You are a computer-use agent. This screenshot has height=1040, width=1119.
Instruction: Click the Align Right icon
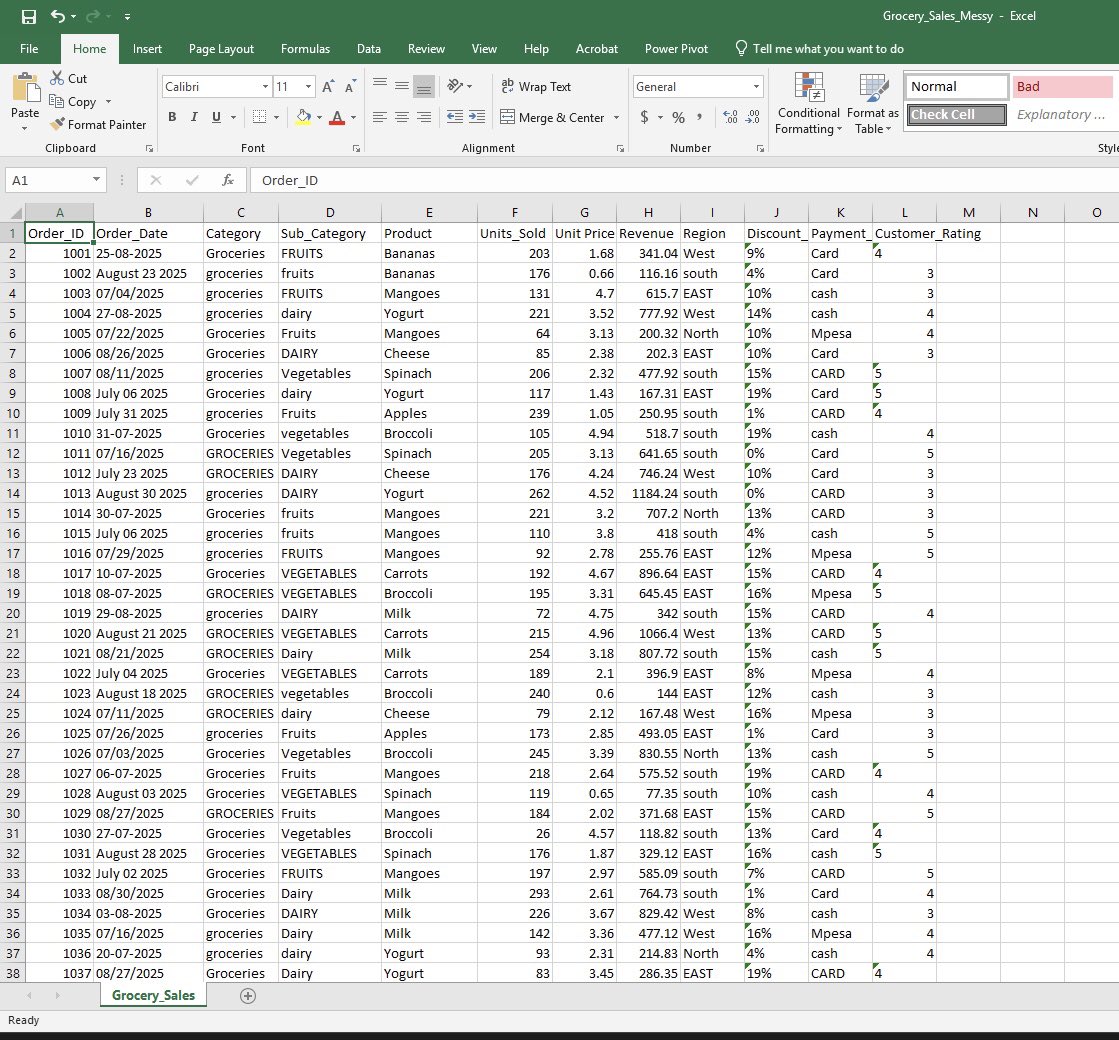424,117
